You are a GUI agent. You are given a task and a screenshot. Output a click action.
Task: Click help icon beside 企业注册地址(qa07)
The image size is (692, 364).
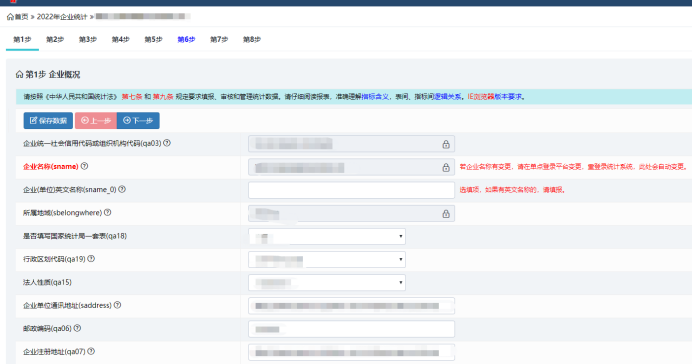[x=91, y=352]
